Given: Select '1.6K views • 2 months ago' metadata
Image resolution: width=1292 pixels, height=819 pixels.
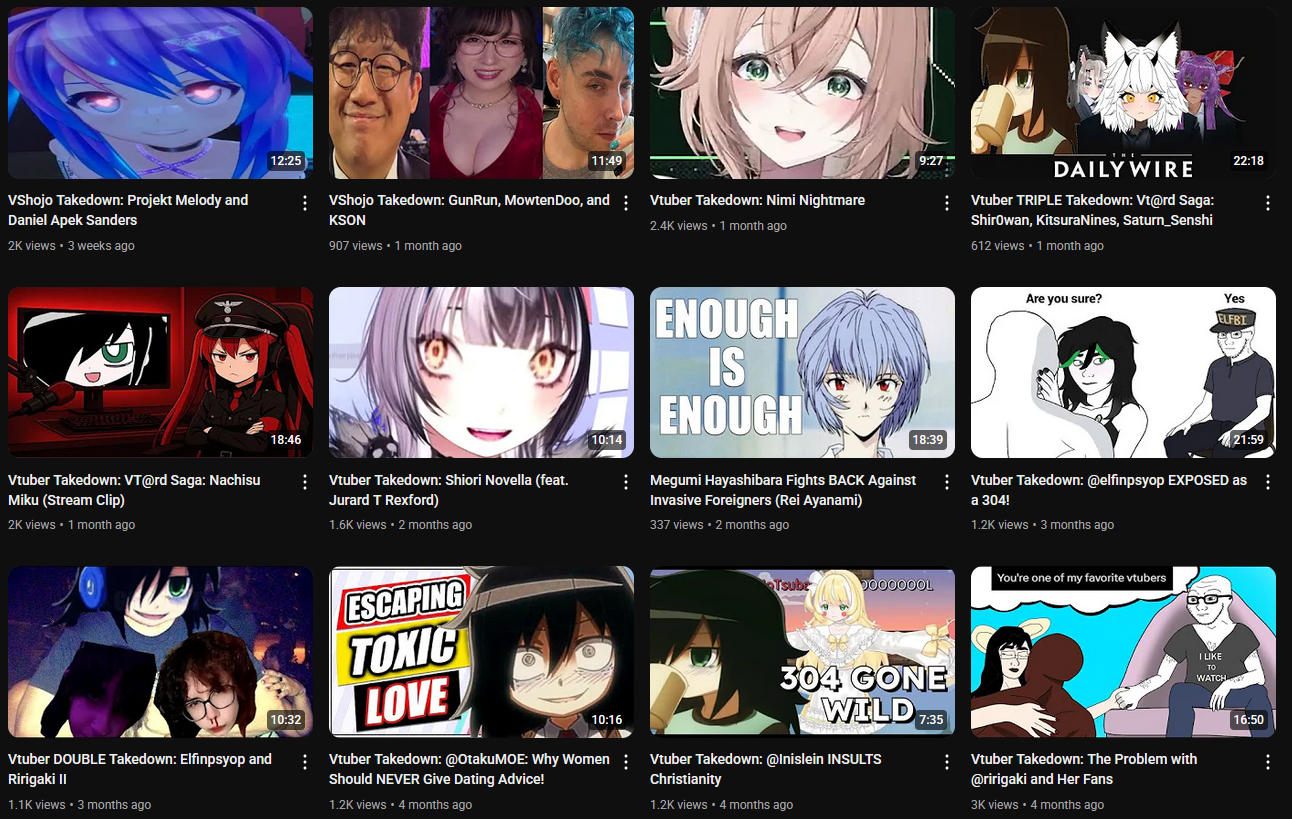Looking at the screenshot, I should tap(400, 525).
